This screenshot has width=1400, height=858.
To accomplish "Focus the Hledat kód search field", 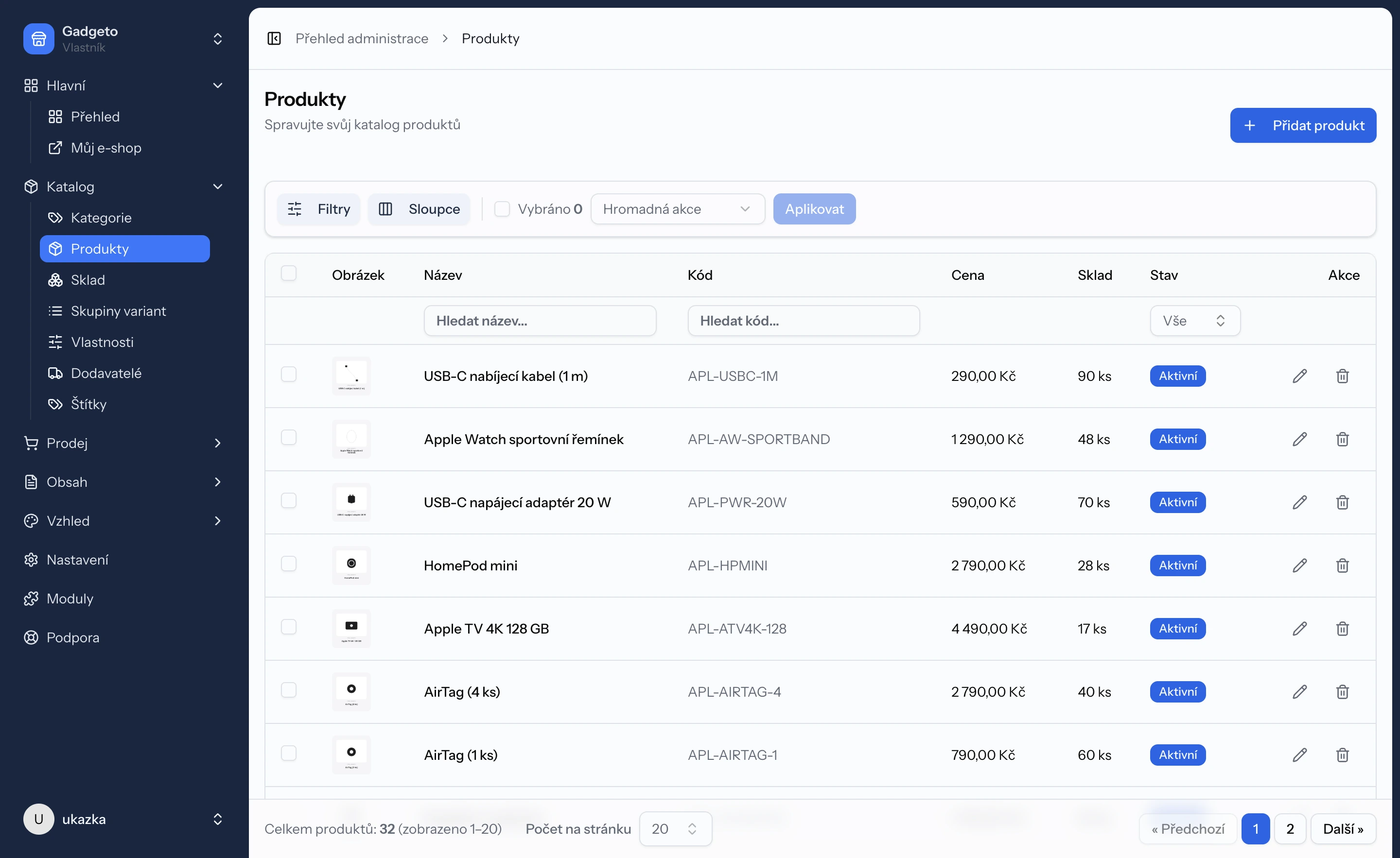I will (x=804, y=321).
